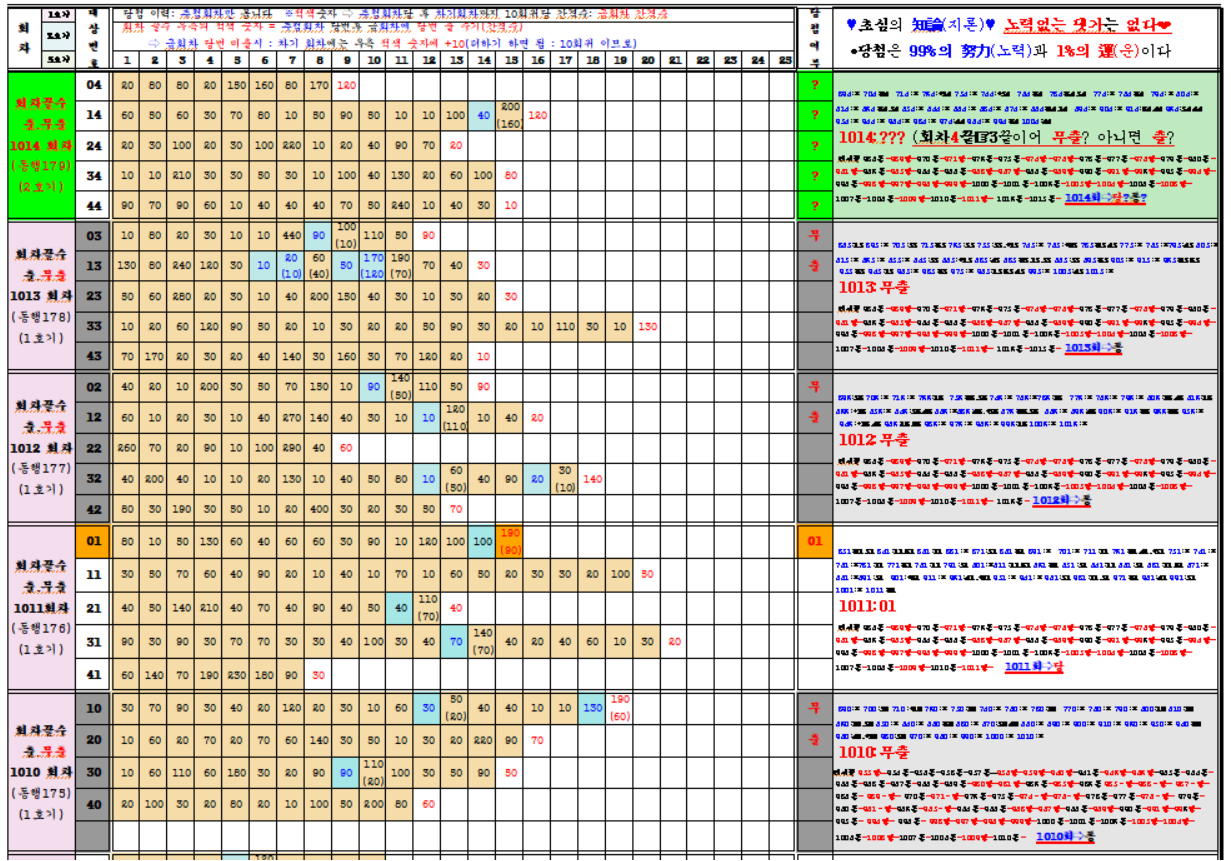Click the pink '1013 회차' round label
Image resolution: width=1231 pixels, height=861 pixels.
click(x=41, y=297)
